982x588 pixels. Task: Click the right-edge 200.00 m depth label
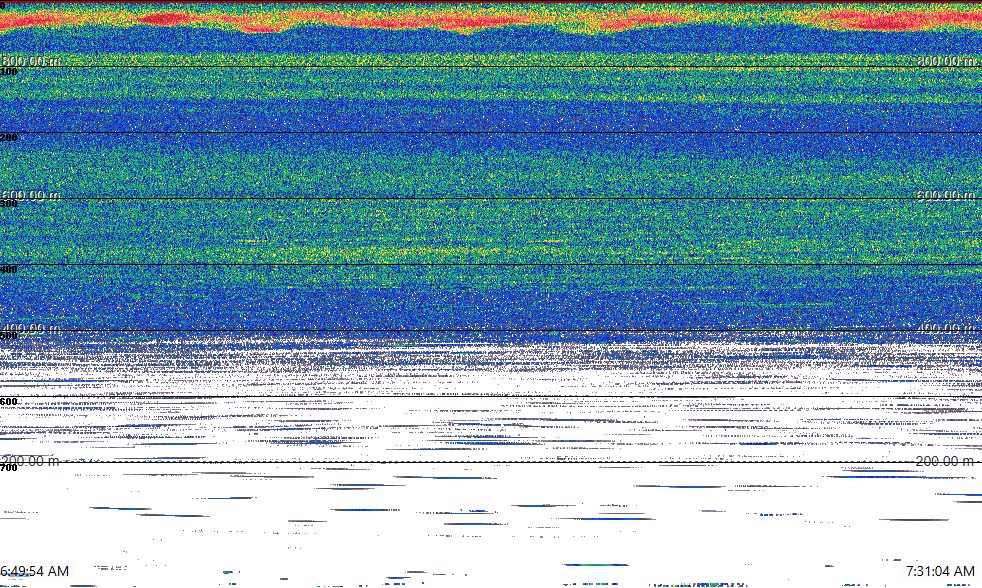tap(944, 461)
